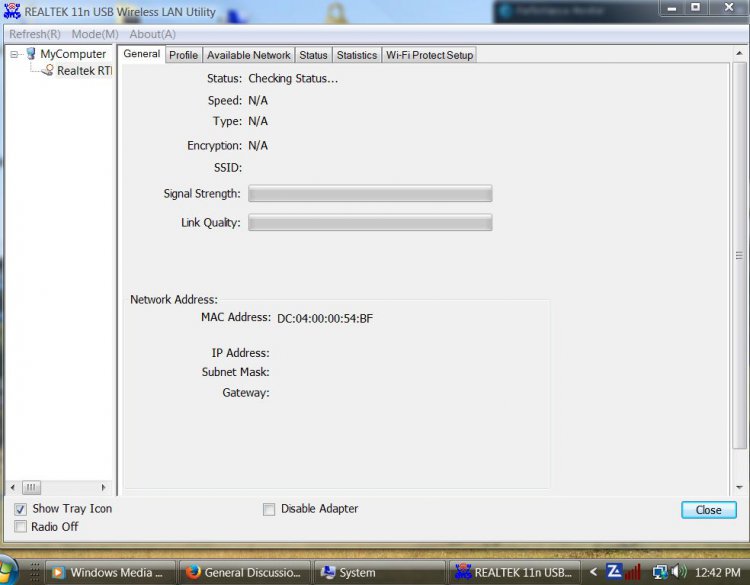Click the MAC address DC:04:00:00:54:BF
The image size is (750, 585).
(325, 319)
